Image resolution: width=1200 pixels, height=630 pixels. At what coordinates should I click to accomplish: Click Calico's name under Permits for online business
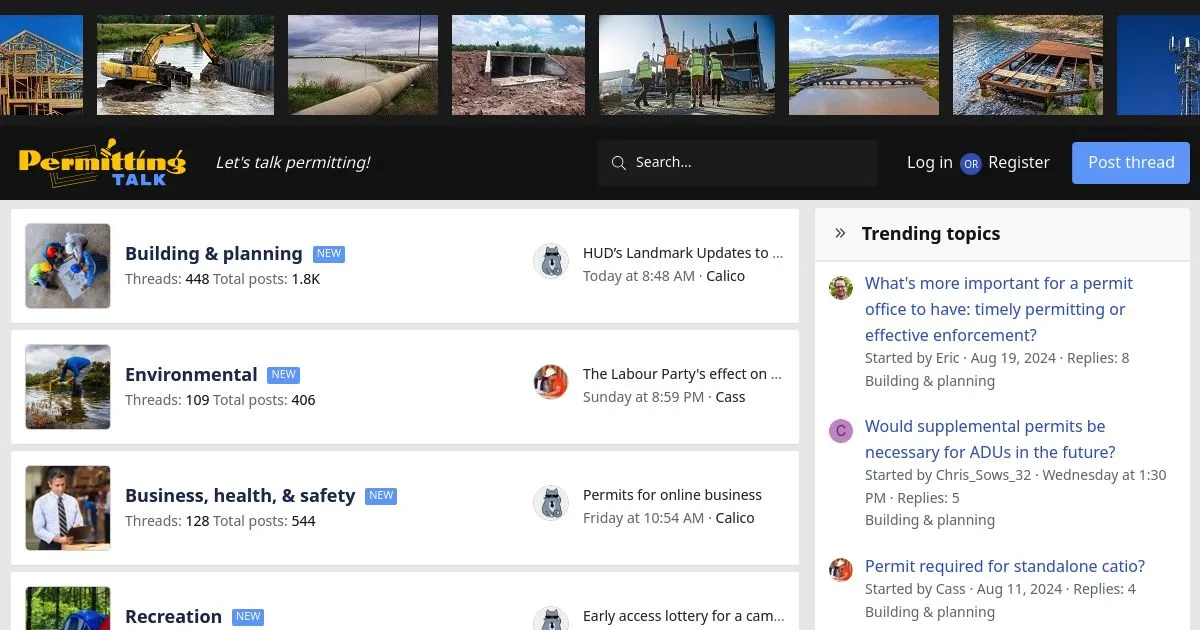click(x=735, y=518)
